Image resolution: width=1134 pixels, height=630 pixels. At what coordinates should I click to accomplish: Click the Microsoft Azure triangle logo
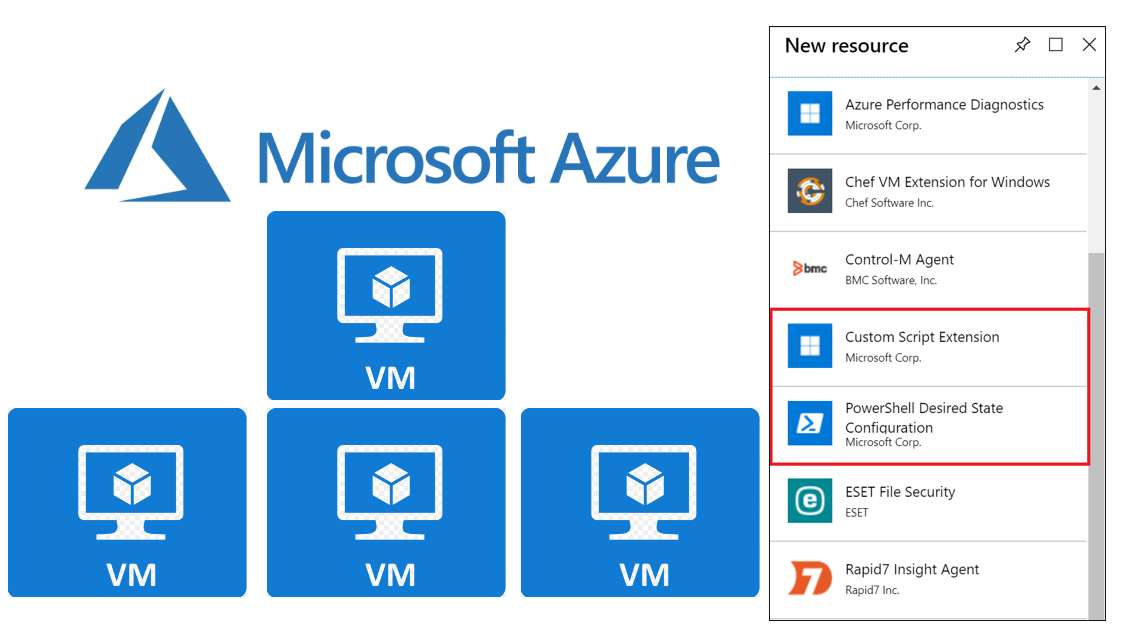(158, 146)
